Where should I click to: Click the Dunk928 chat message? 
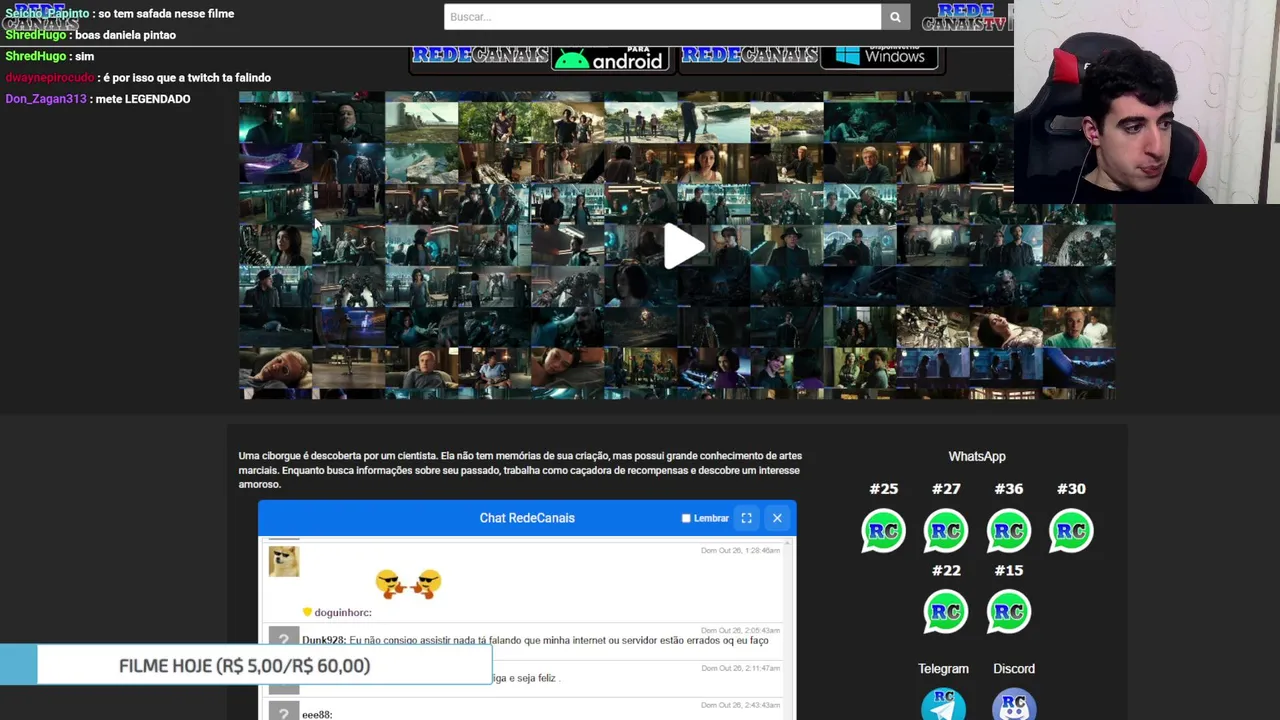point(535,640)
